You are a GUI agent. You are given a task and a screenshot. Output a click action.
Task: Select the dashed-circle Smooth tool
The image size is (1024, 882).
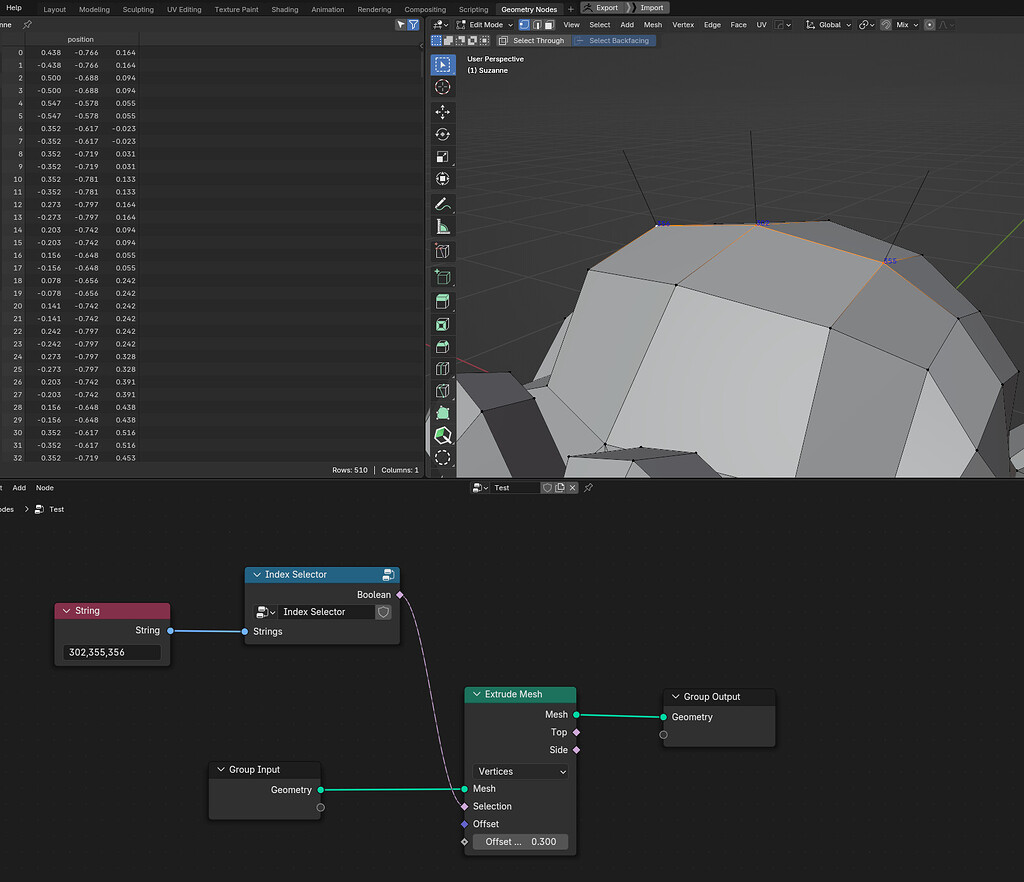coord(443,458)
